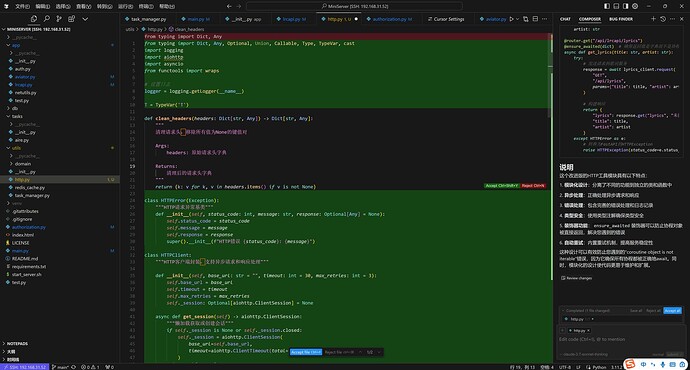
Task: Toggle the AI pane layout icon
Action: (625, 6)
